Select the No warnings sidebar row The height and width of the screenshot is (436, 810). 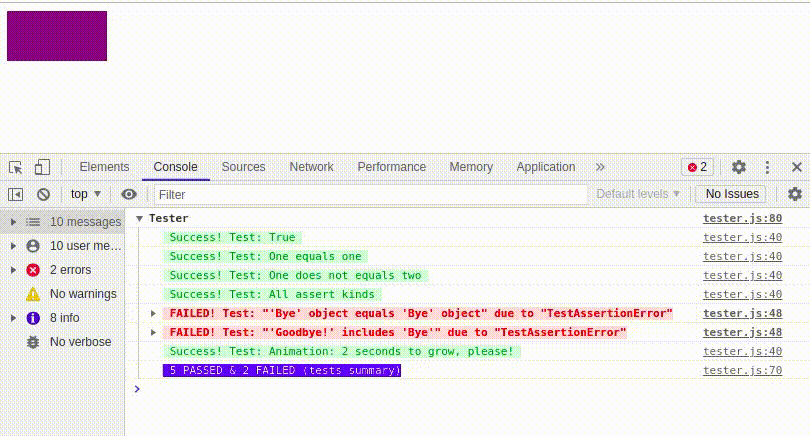62,294
